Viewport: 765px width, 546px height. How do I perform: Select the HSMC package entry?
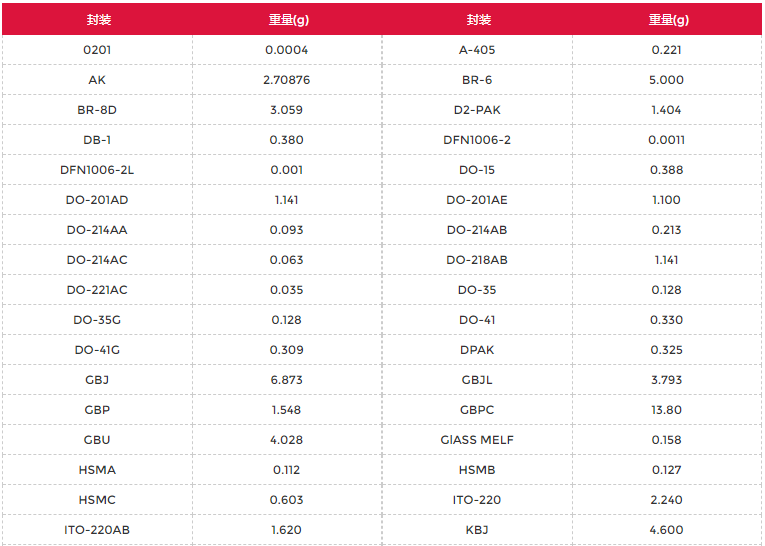click(x=97, y=500)
